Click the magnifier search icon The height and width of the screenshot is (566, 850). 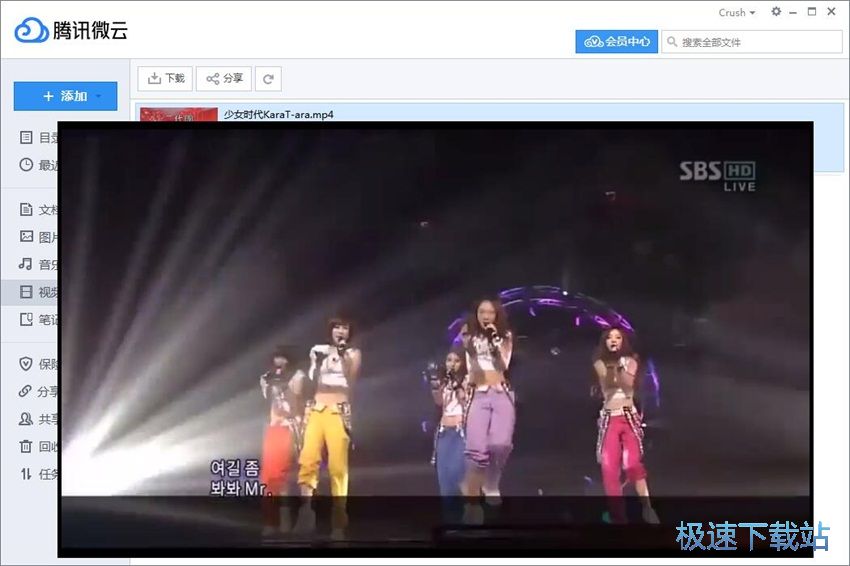[x=672, y=42]
